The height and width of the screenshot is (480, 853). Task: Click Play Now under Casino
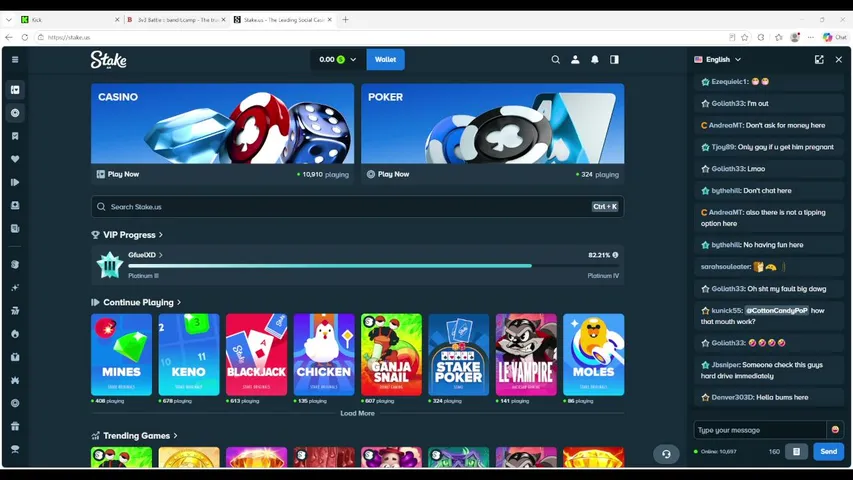pyautogui.click(x=118, y=174)
